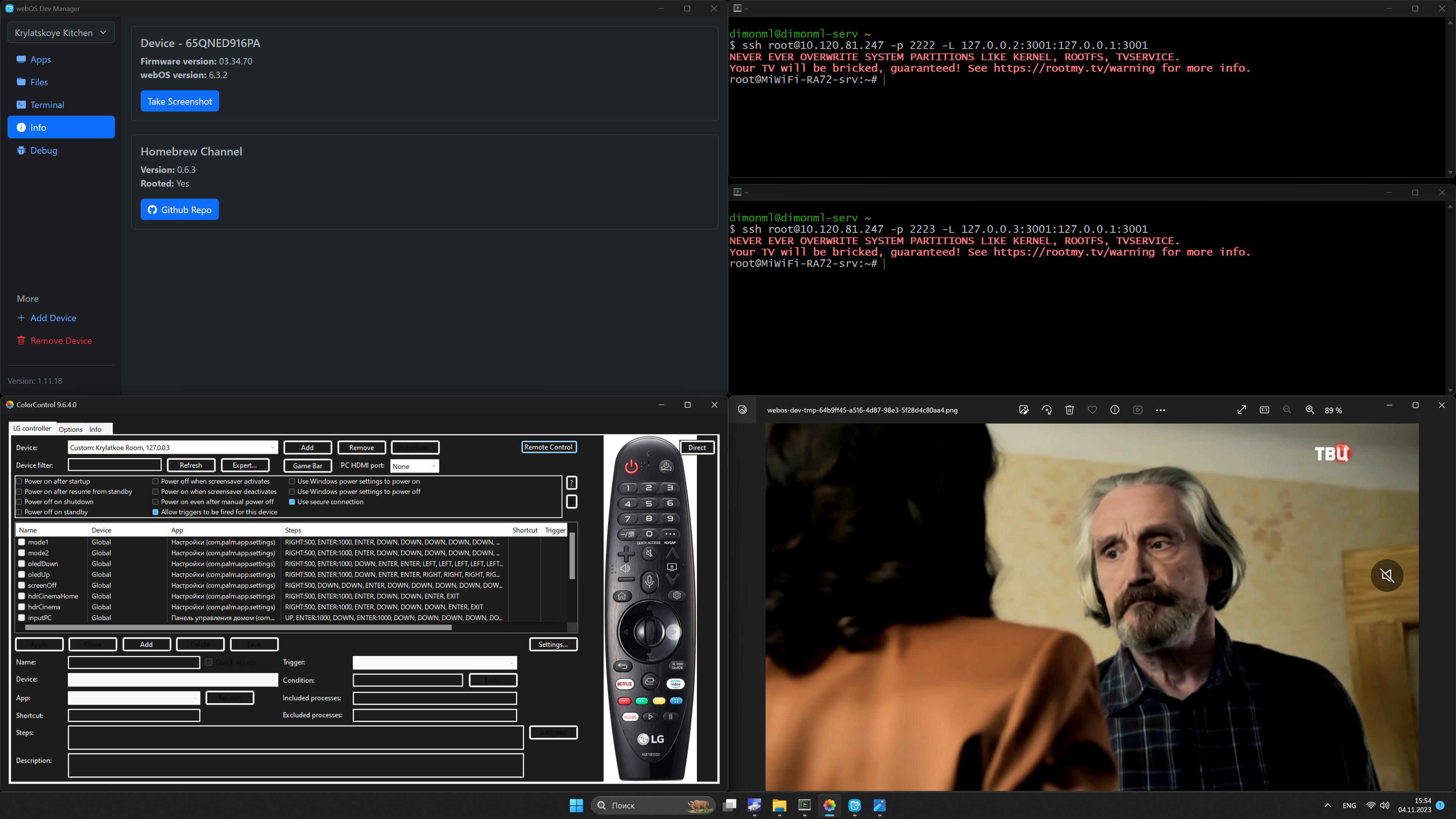Enable Power on after startup checkbox
Screen dimensions: 1456x819
[19, 482]
